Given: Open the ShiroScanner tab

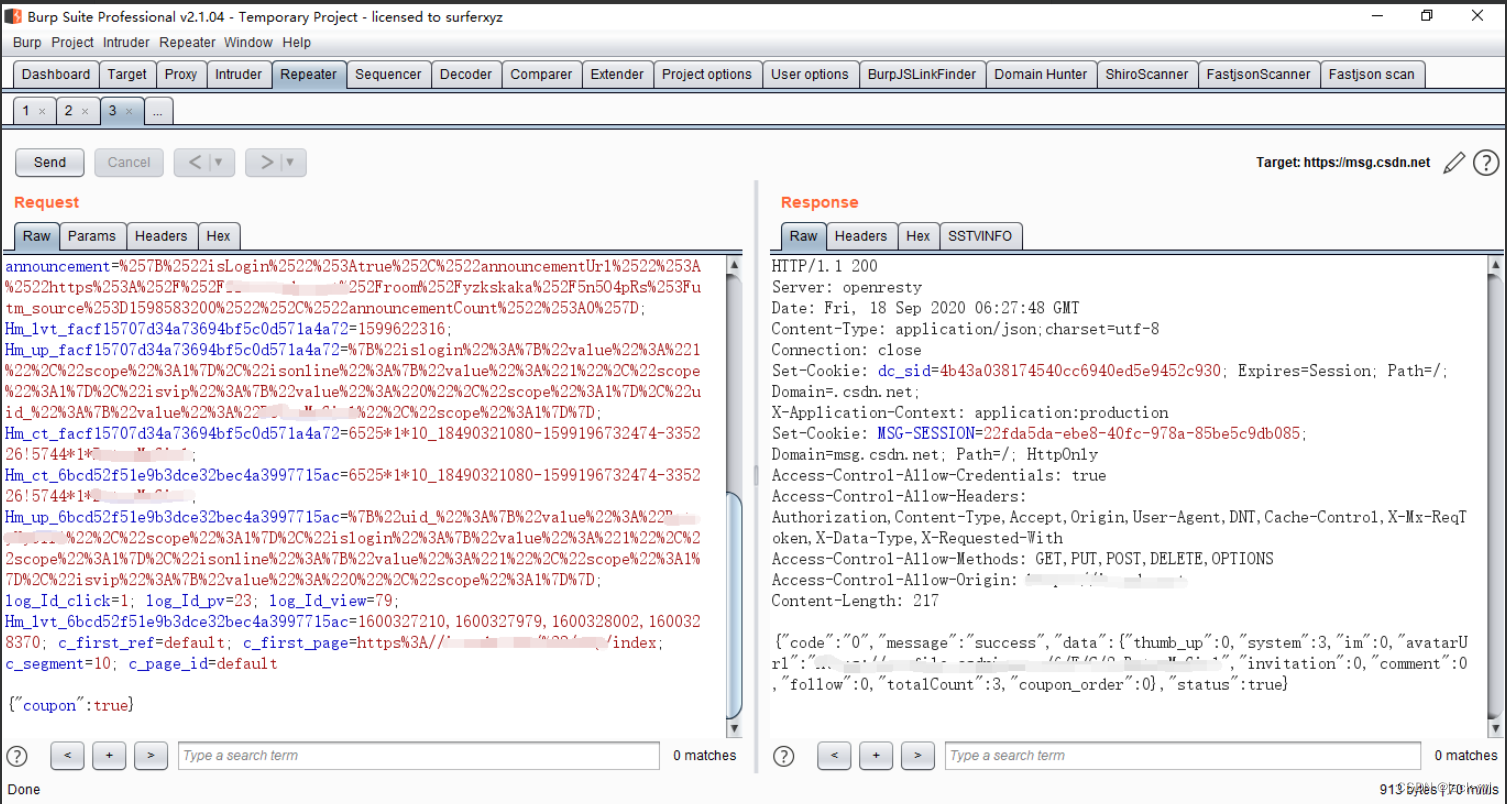Looking at the screenshot, I should [x=1147, y=74].
